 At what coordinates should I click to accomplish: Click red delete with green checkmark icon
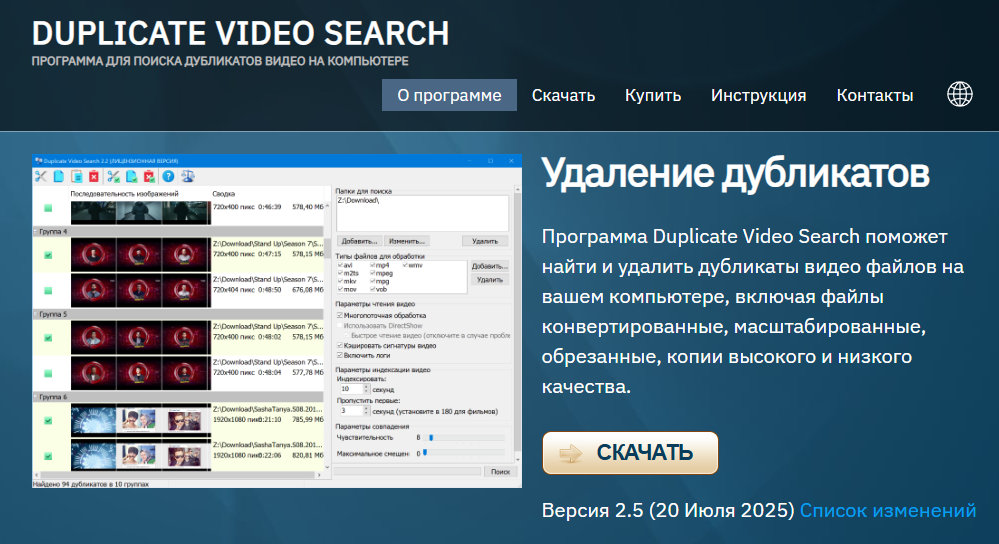click(150, 176)
